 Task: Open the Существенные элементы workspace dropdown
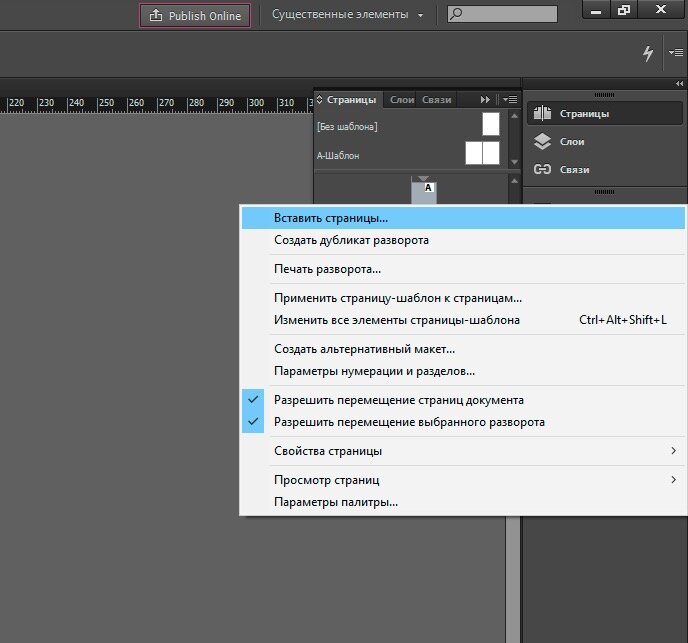tap(347, 14)
